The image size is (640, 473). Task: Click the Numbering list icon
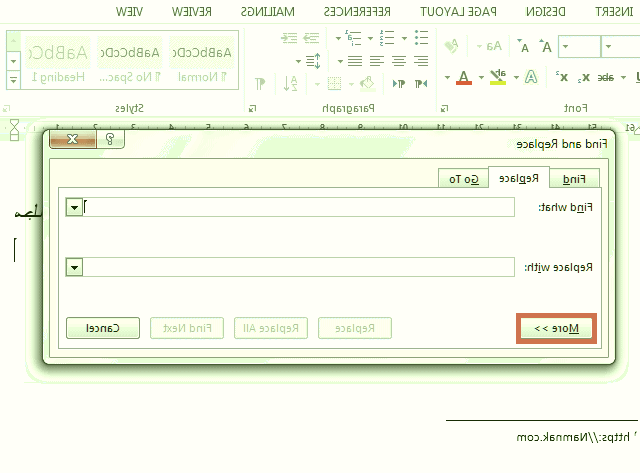(387, 38)
